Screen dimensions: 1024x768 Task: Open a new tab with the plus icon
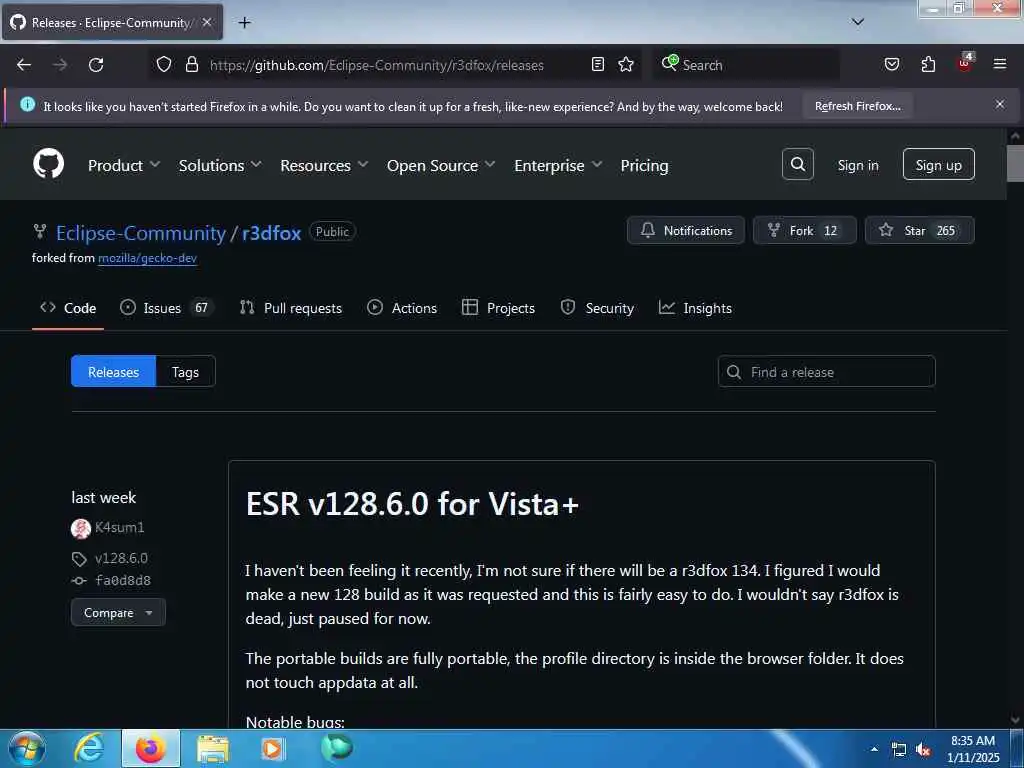[244, 23]
